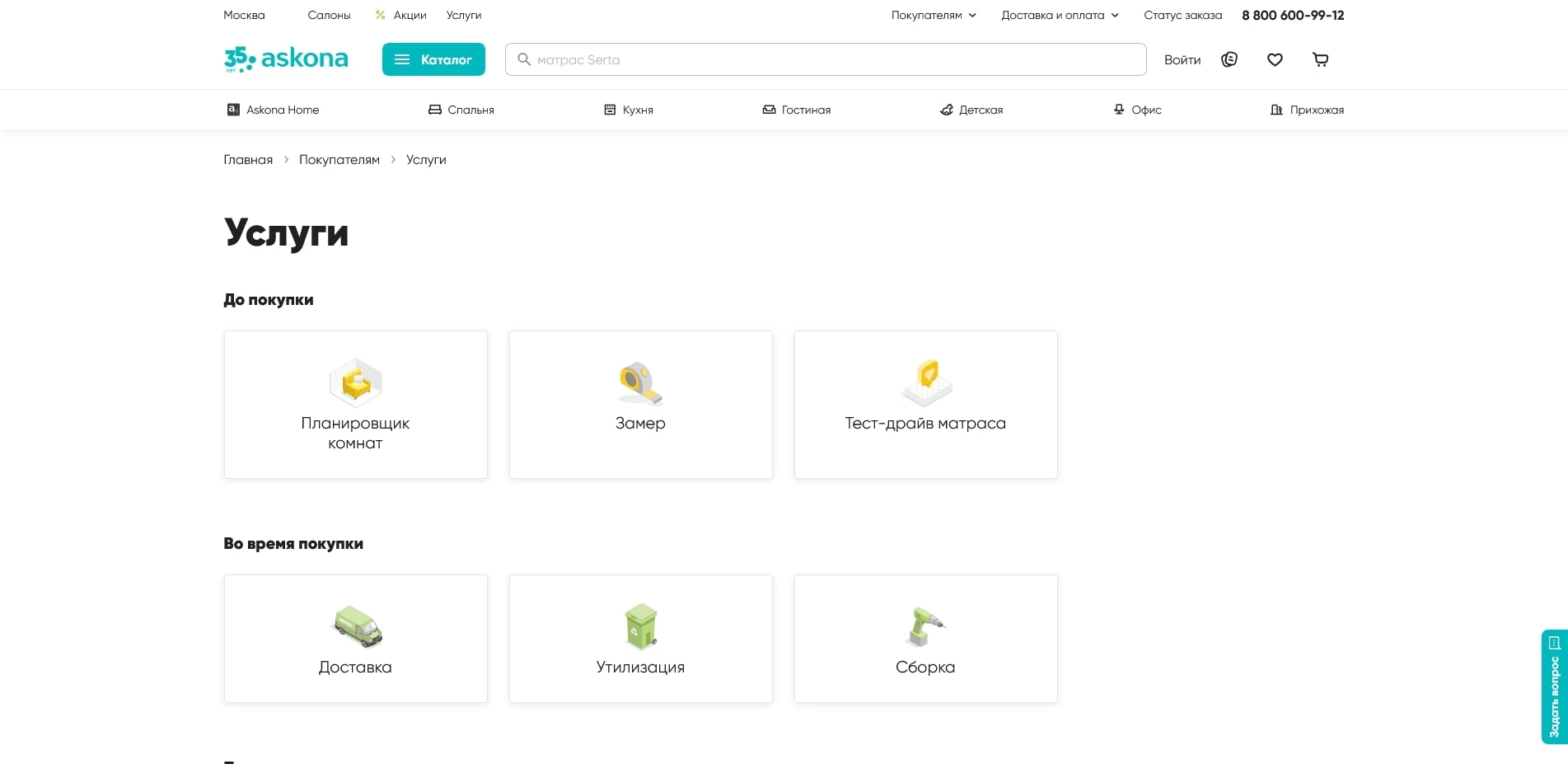This screenshot has width=1568, height=764.
Task: Change city from Москва
Action: pos(244,15)
